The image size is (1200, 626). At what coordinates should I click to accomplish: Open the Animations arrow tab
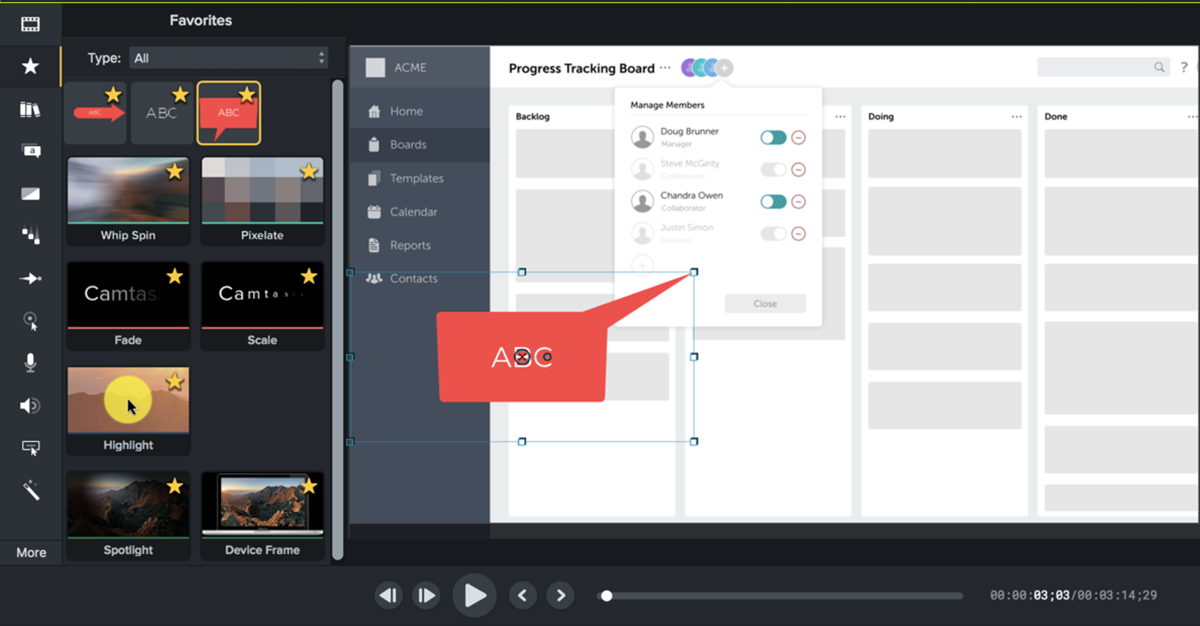click(x=31, y=278)
